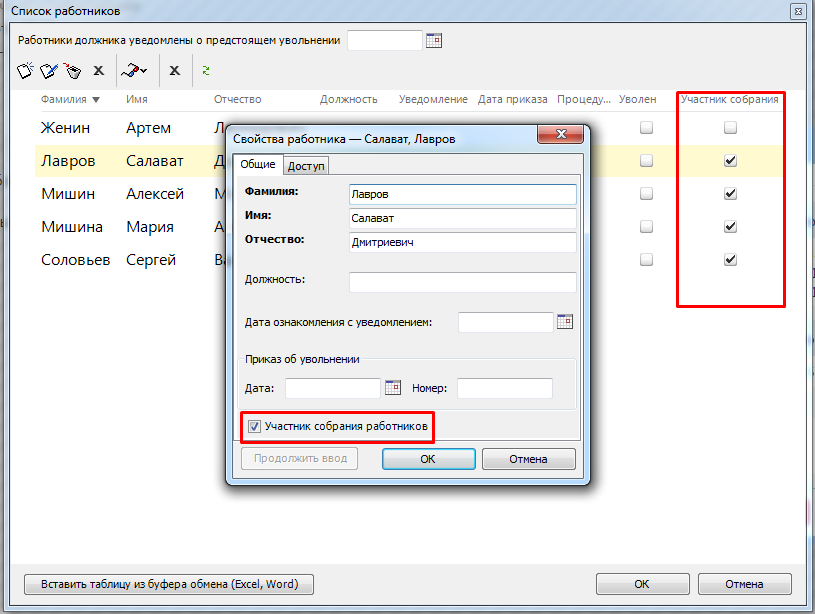Click the X icon beside the bin icon

click(x=98, y=71)
